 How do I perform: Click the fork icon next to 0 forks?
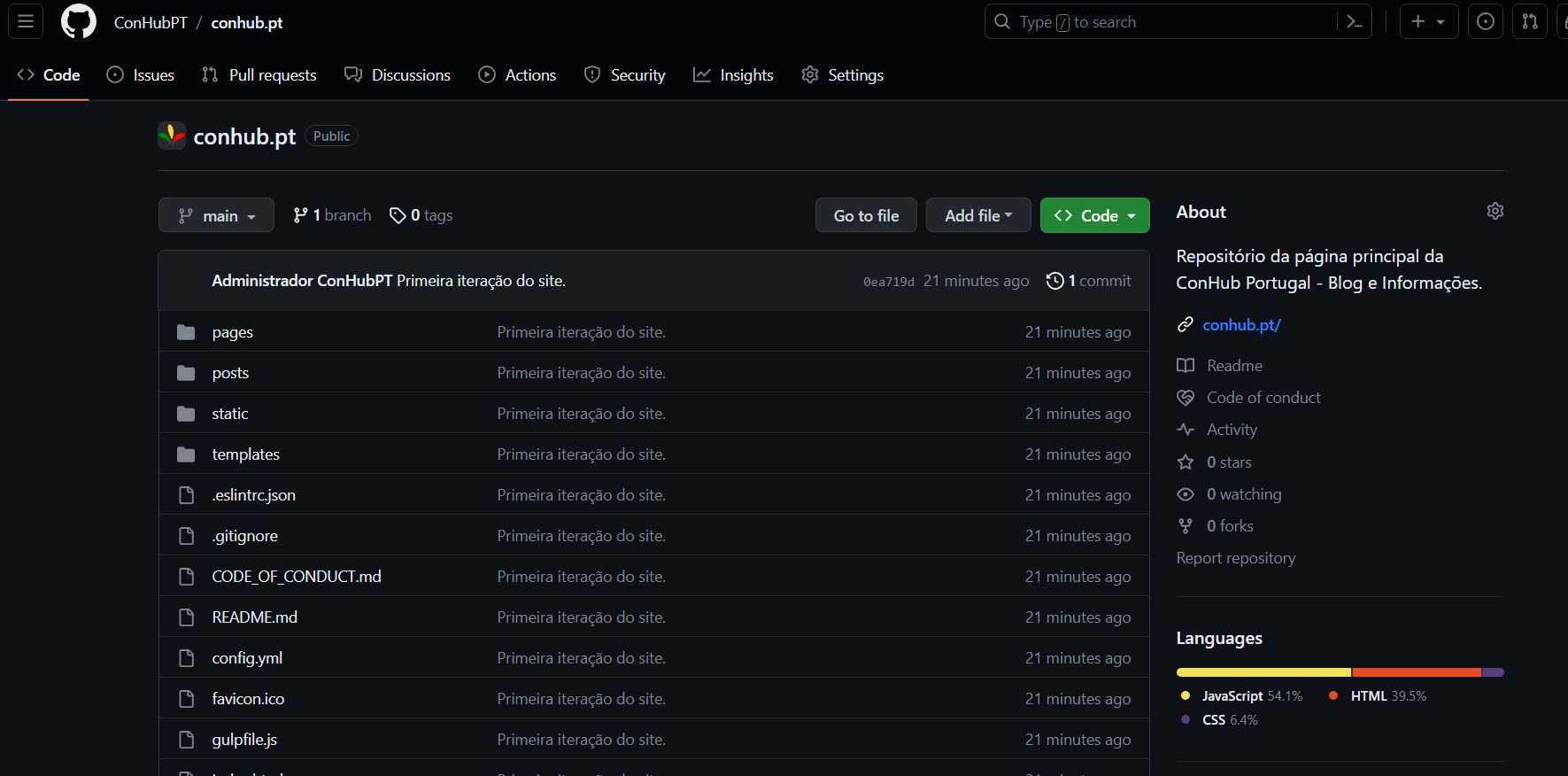point(1186,526)
